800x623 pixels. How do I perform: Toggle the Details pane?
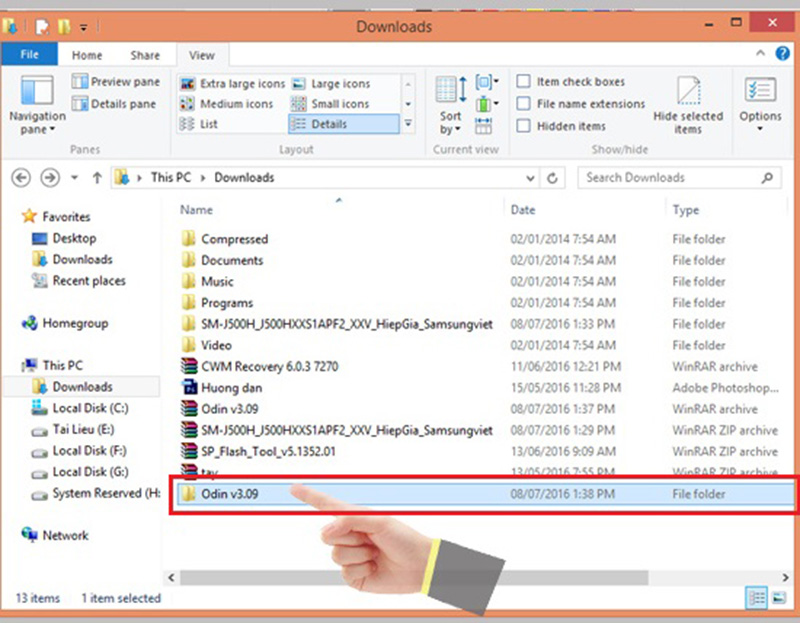(114, 104)
